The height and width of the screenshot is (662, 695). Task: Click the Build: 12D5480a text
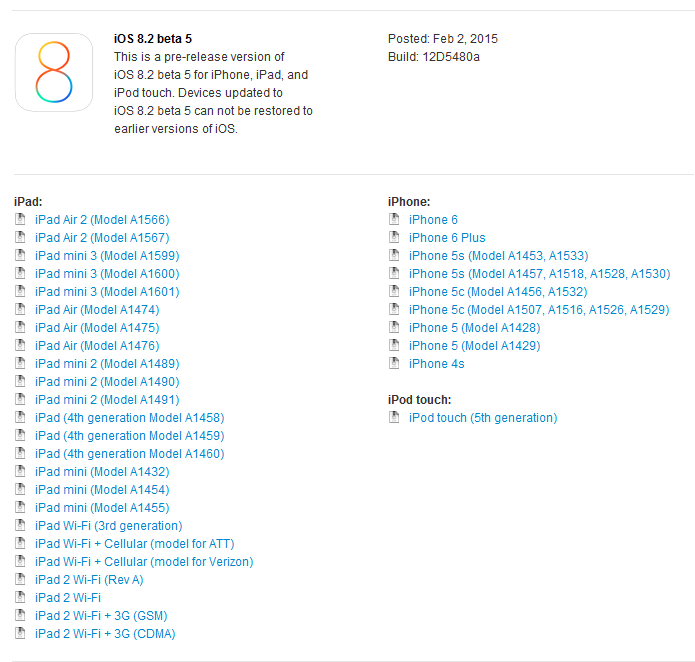[434, 57]
